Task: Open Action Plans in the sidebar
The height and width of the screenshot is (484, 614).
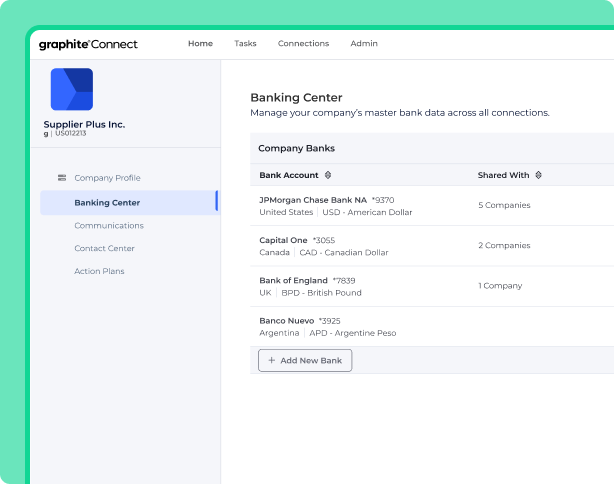Action: coord(99,271)
